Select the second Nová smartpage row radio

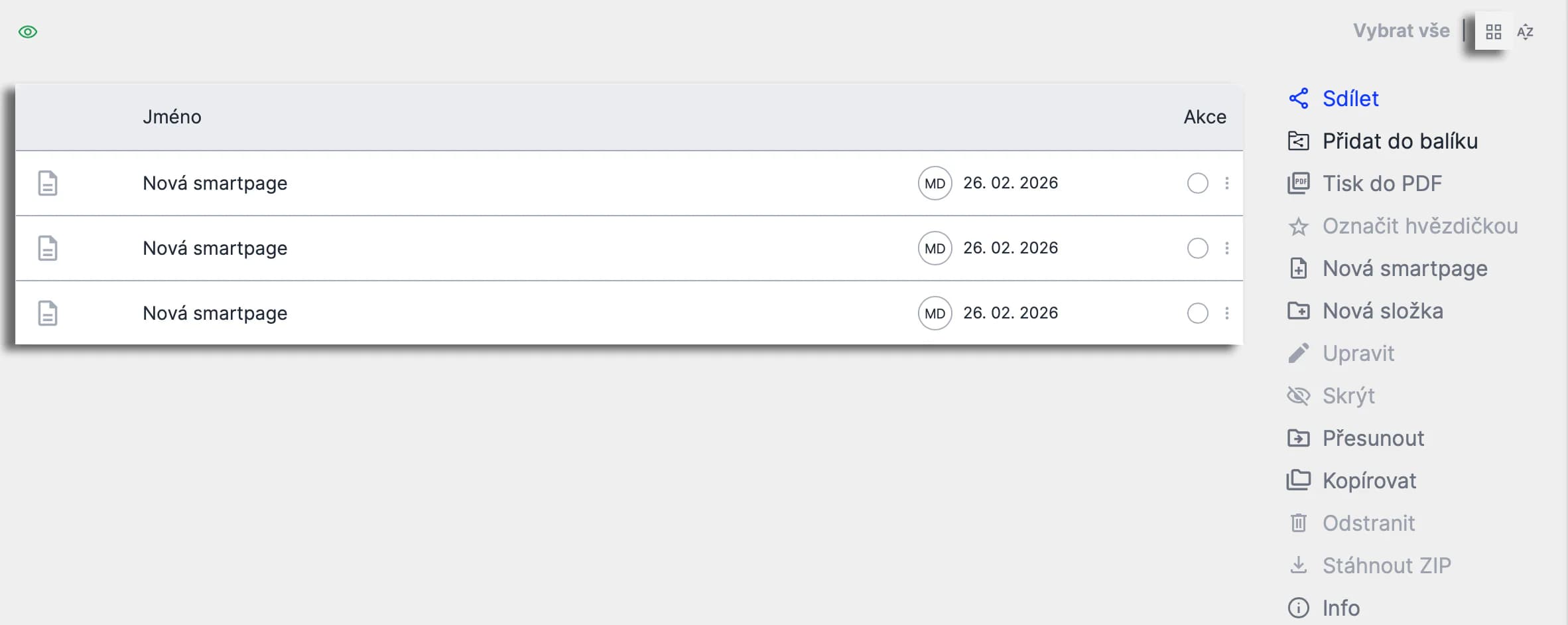tap(1197, 248)
